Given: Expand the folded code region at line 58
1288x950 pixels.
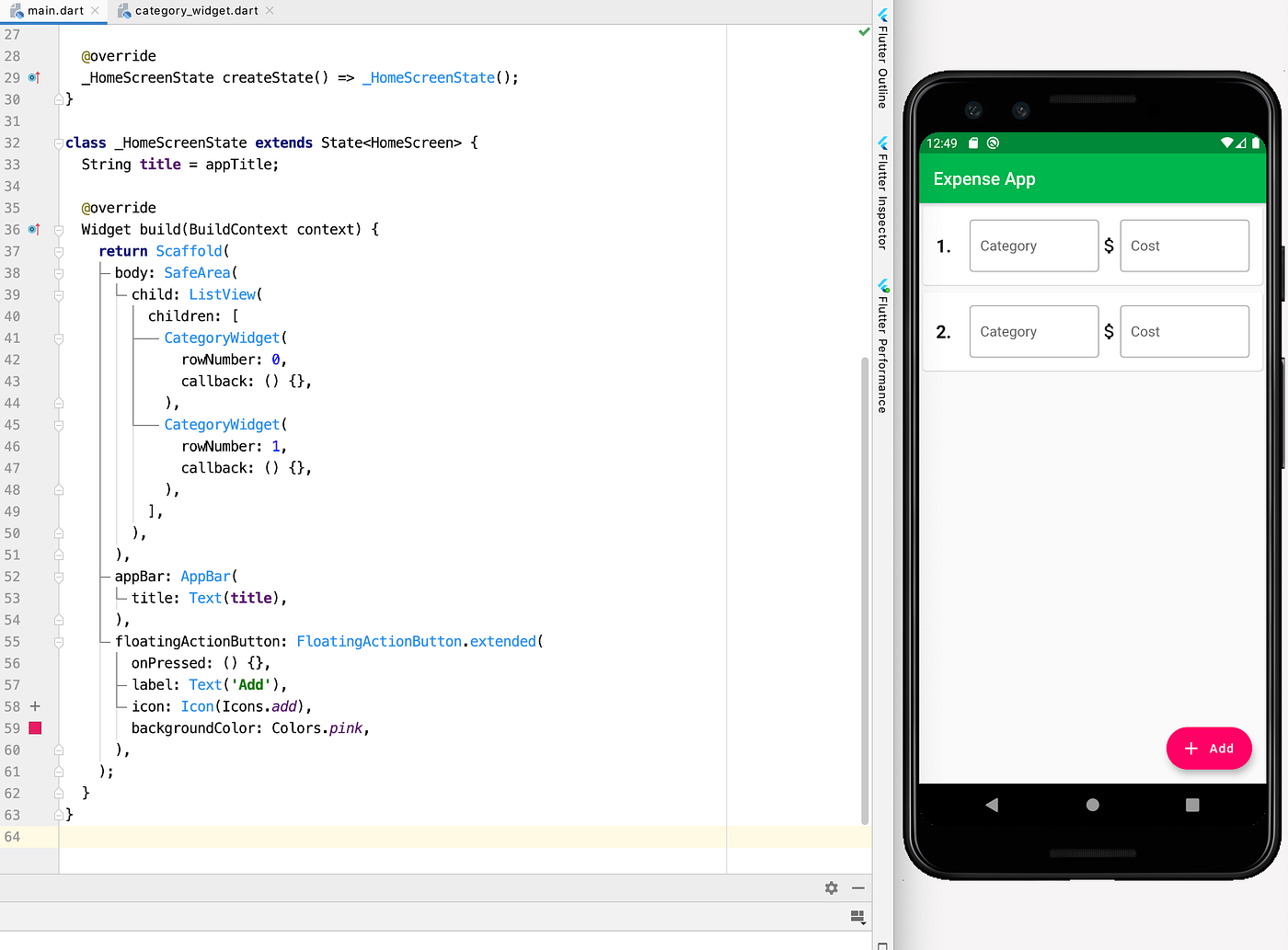Looking at the screenshot, I should tap(35, 706).
